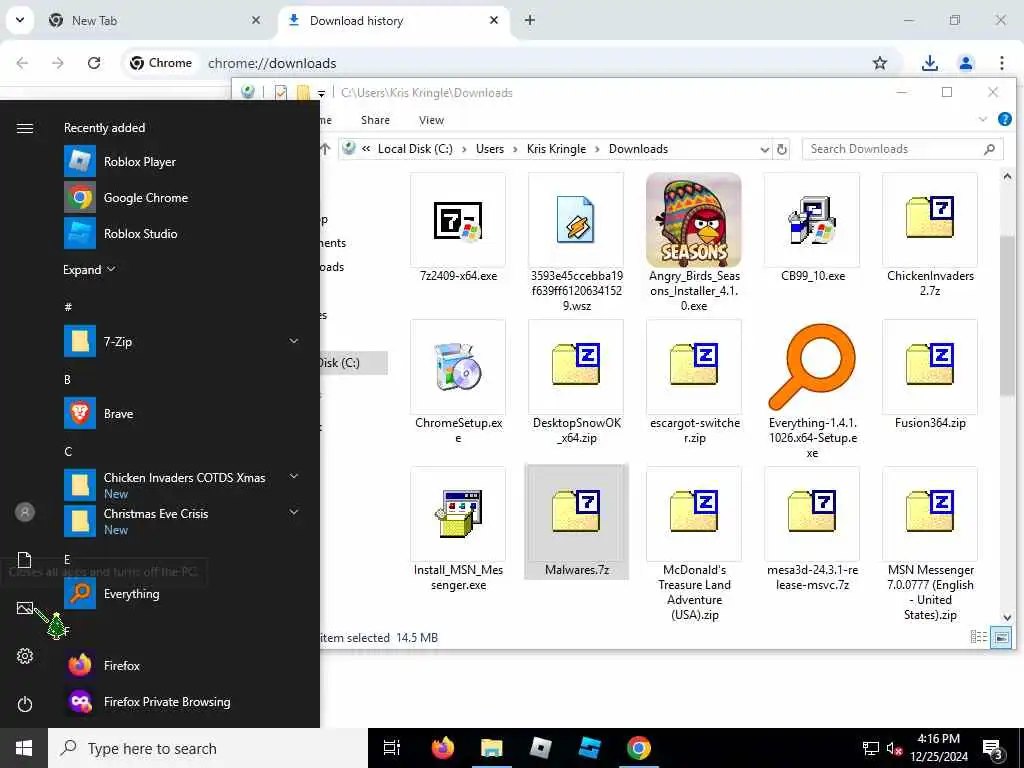Open Task View on taskbar
This screenshot has width=1024, height=768.
pyautogui.click(x=392, y=748)
